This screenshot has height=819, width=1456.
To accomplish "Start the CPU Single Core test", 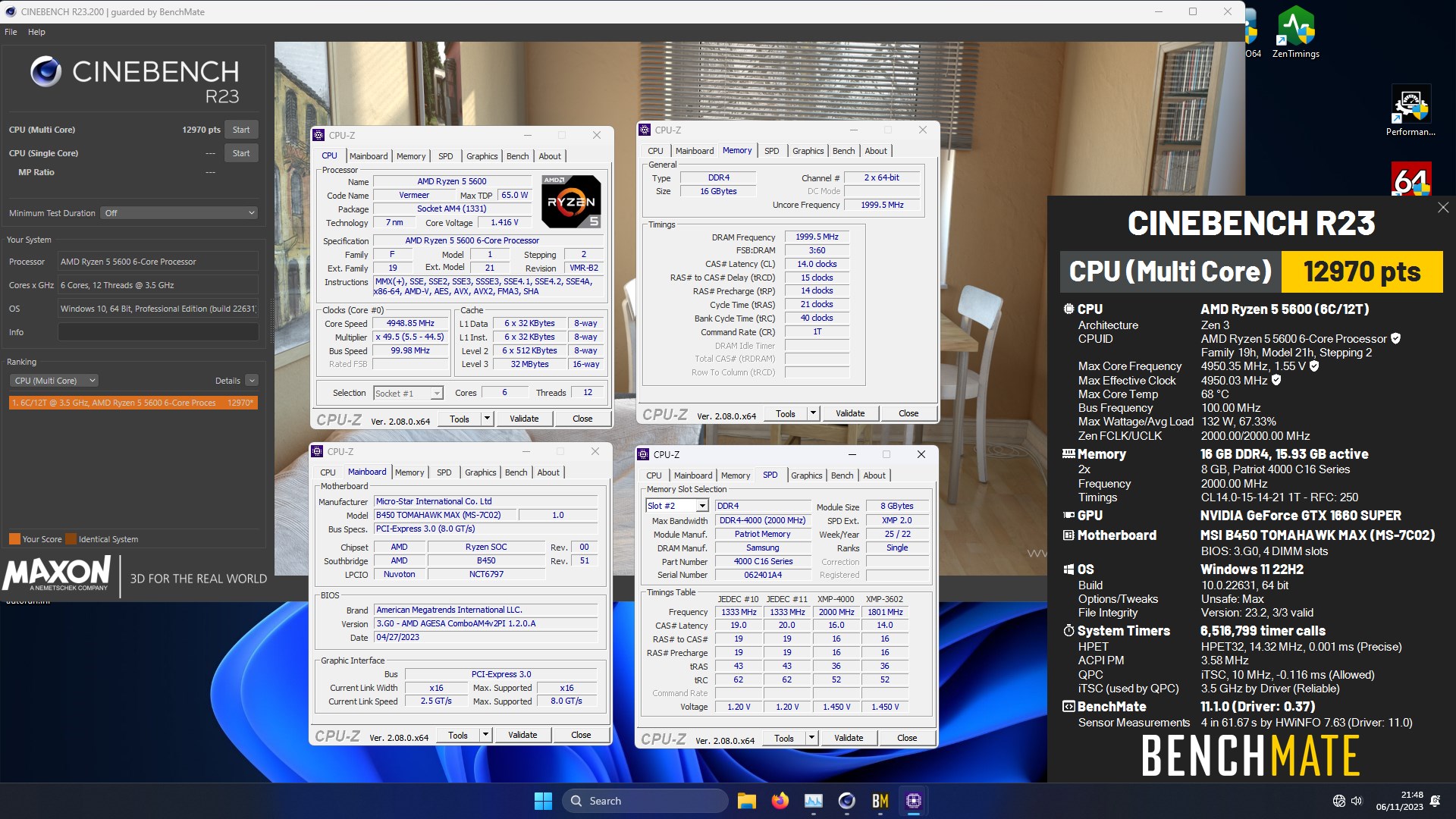I will coord(241,153).
